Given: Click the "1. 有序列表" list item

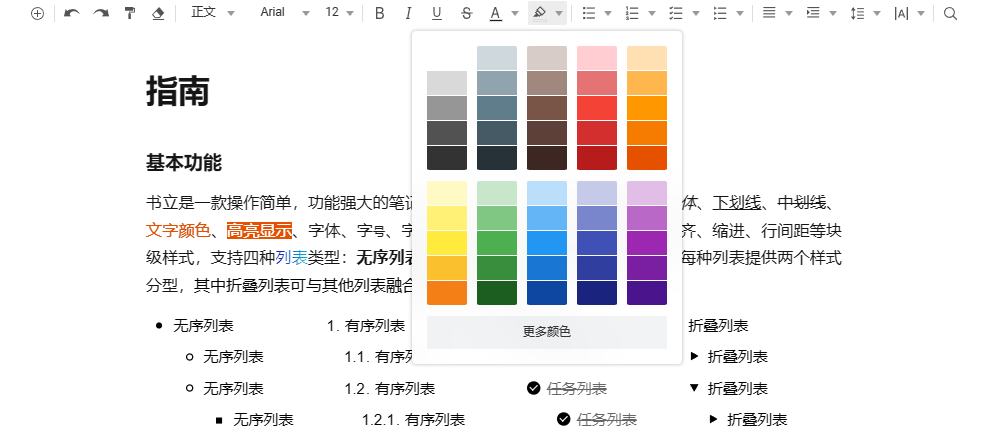Looking at the screenshot, I should (x=366, y=326).
